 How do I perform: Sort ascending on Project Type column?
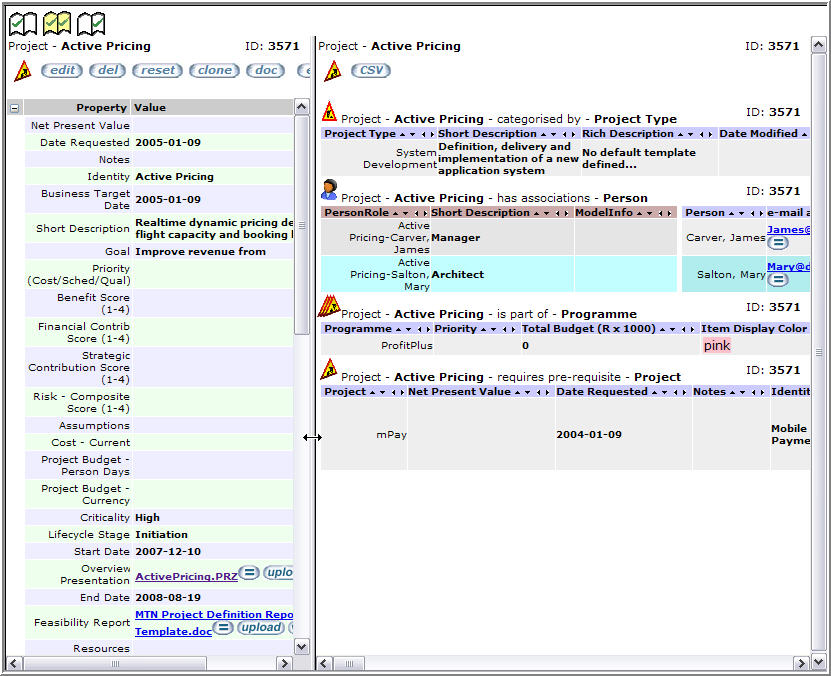coord(402,134)
